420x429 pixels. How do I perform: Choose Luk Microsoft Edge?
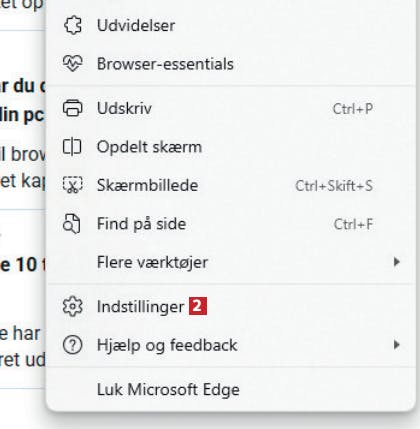pyautogui.click(x=231, y=389)
